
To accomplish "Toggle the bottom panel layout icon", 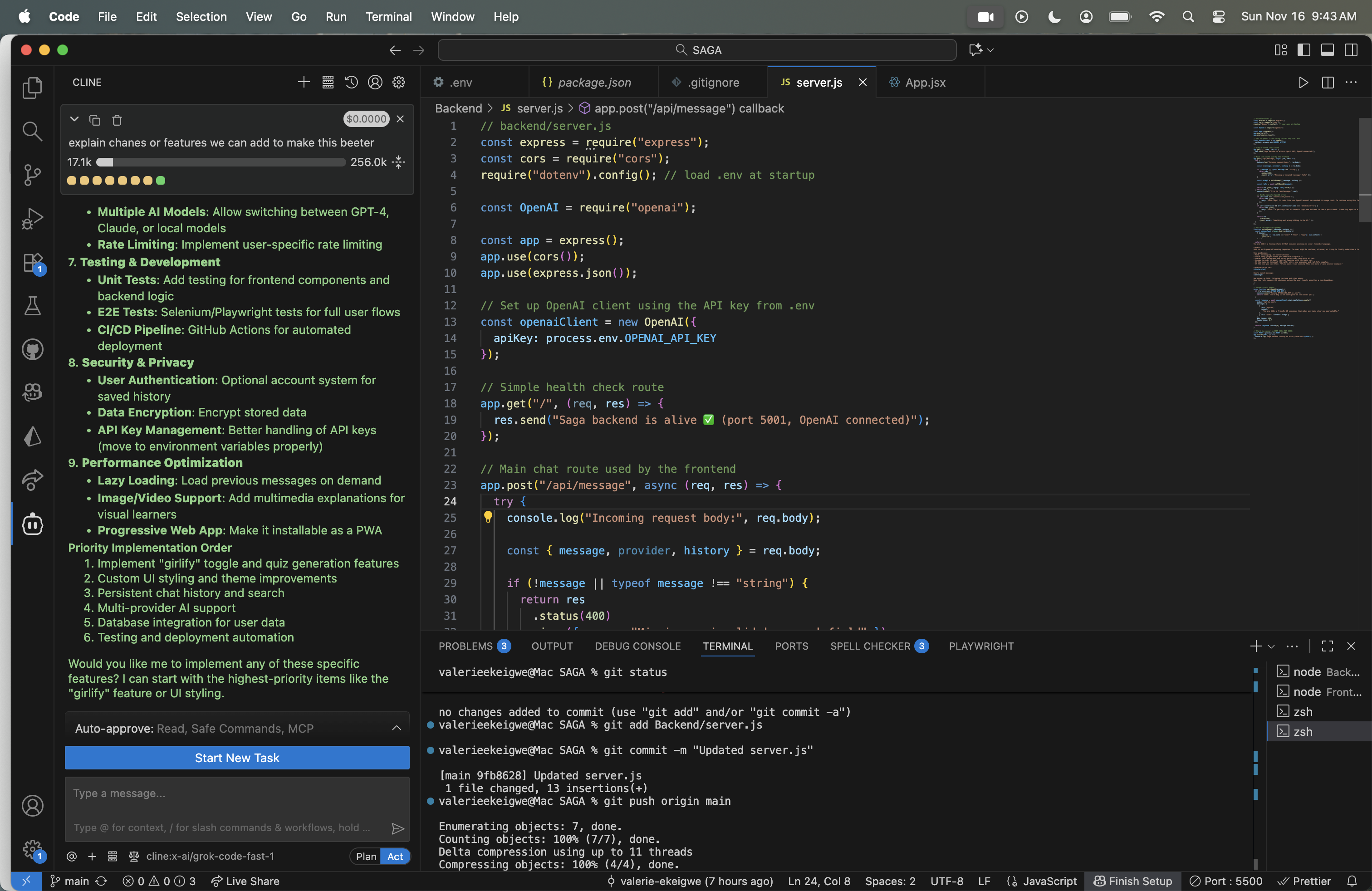I will (x=1327, y=50).
